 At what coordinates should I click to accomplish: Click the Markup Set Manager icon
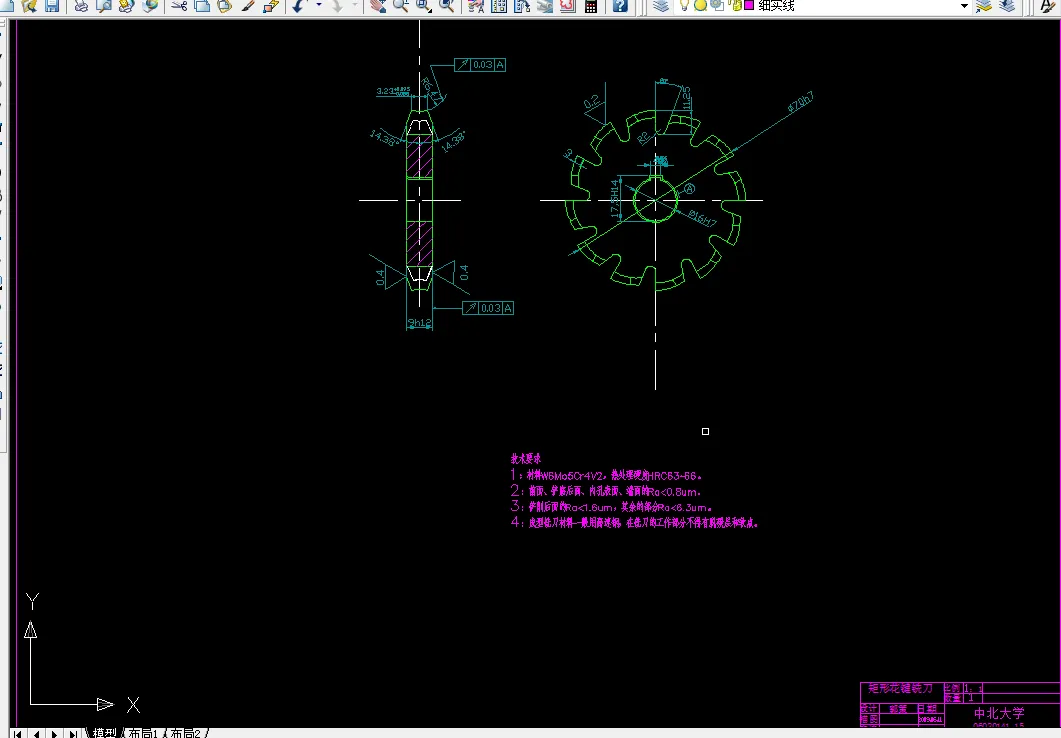click(568, 6)
